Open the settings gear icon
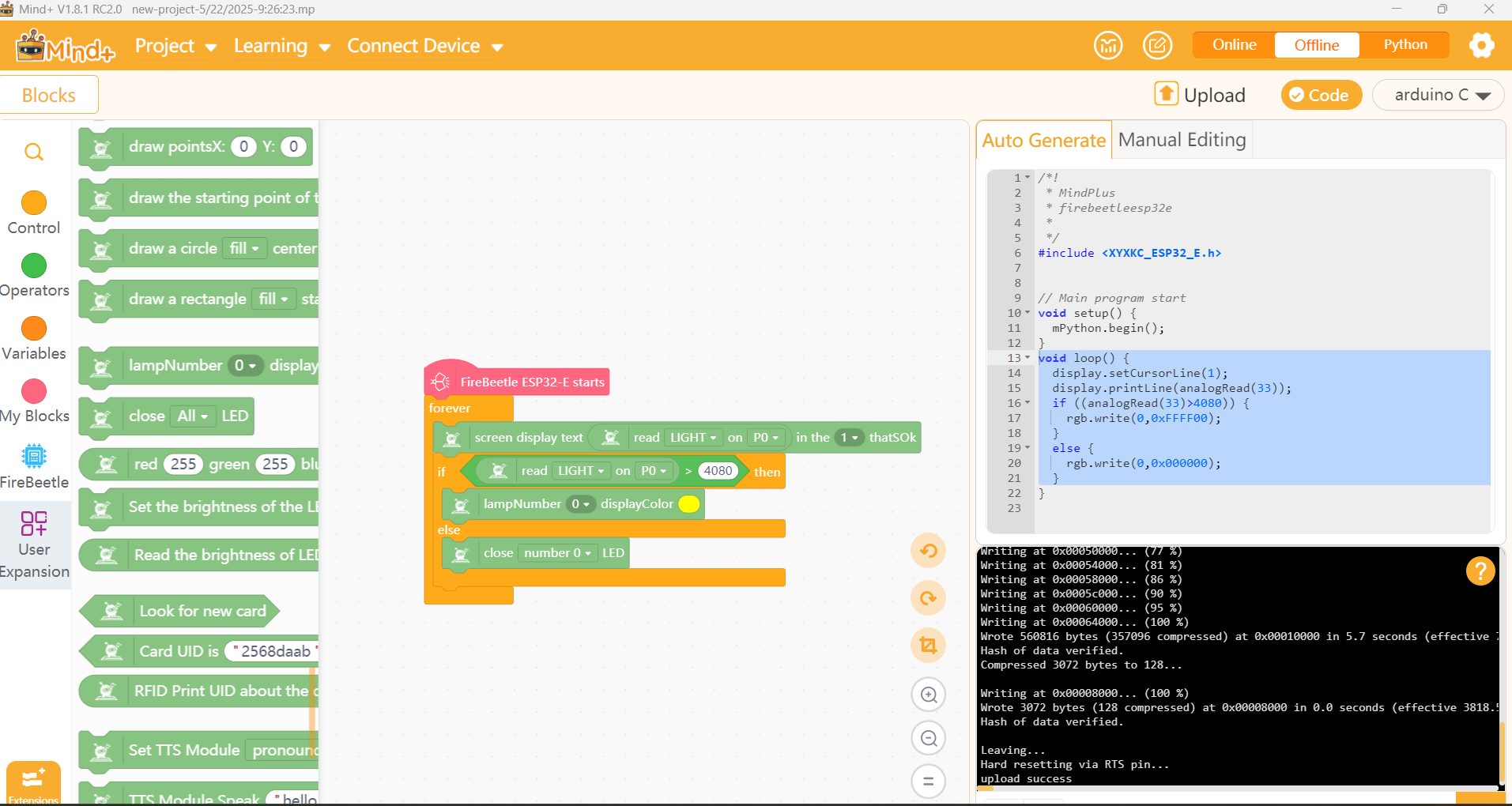The height and width of the screenshot is (806, 1512). [x=1482, y=45]
